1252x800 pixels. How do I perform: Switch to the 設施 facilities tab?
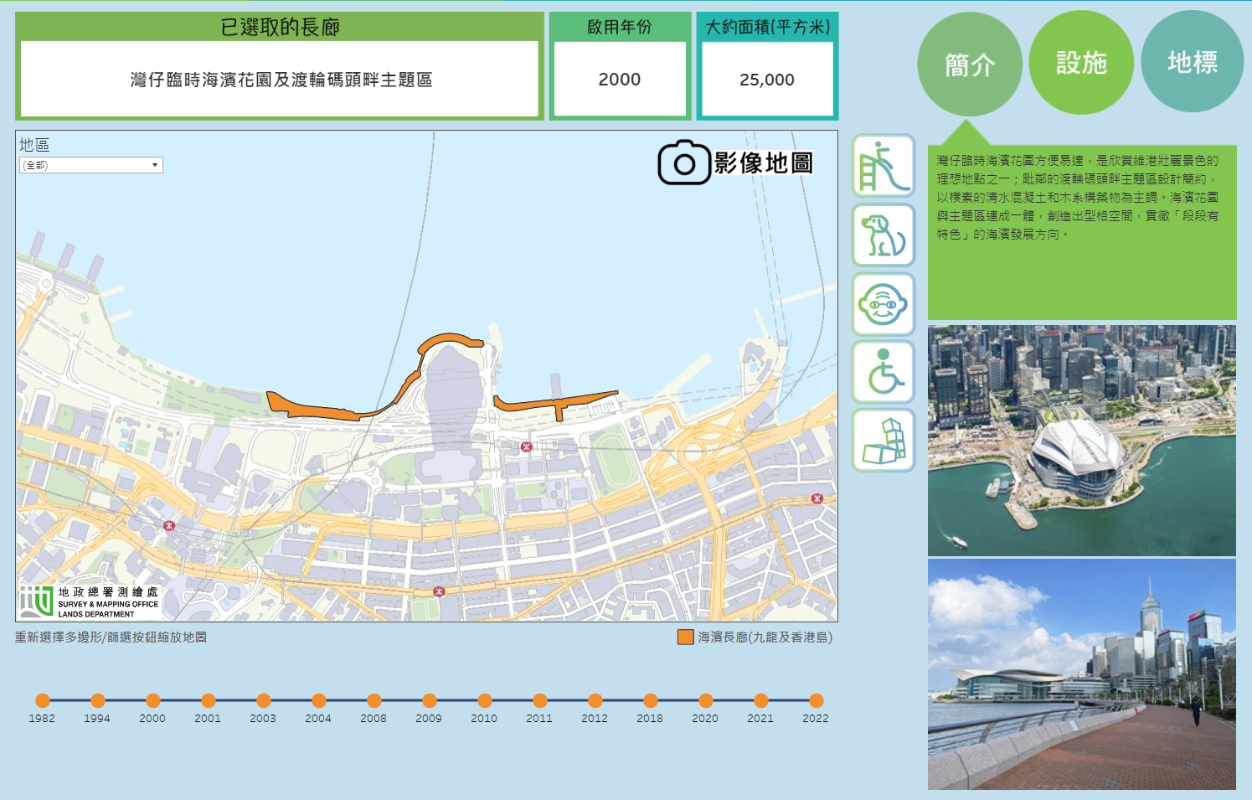pyautogui.click(x=1081, y=62)
